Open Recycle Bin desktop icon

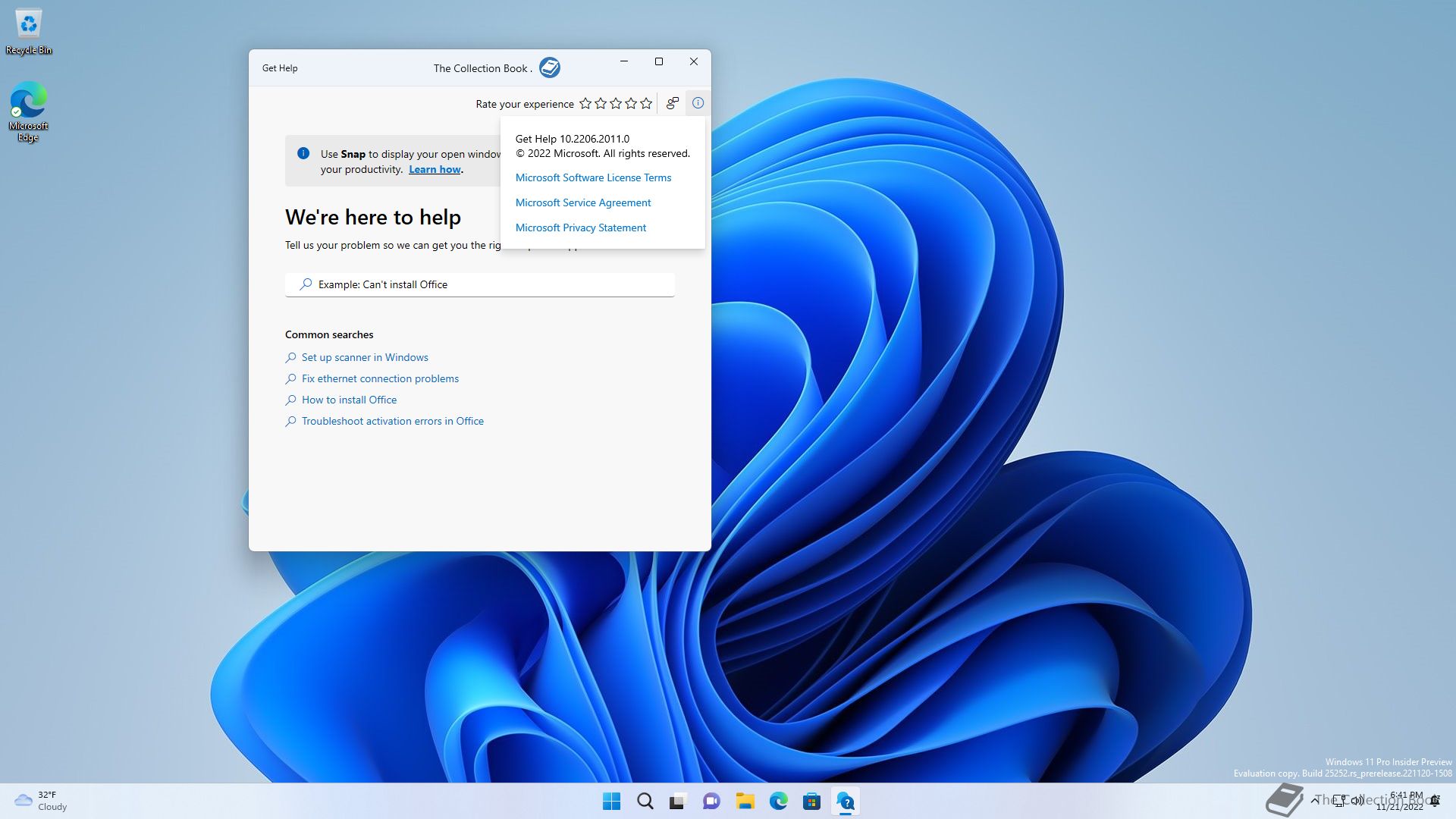click(29, 32)
